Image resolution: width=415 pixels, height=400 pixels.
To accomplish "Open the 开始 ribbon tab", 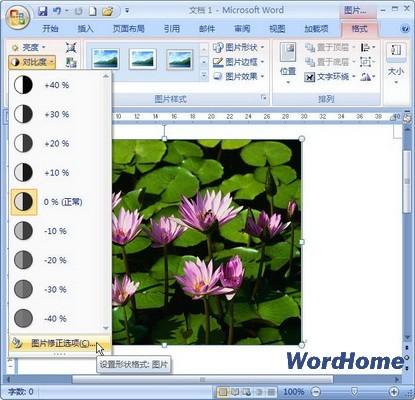I will pyautogui.click(x=50, y=29).
